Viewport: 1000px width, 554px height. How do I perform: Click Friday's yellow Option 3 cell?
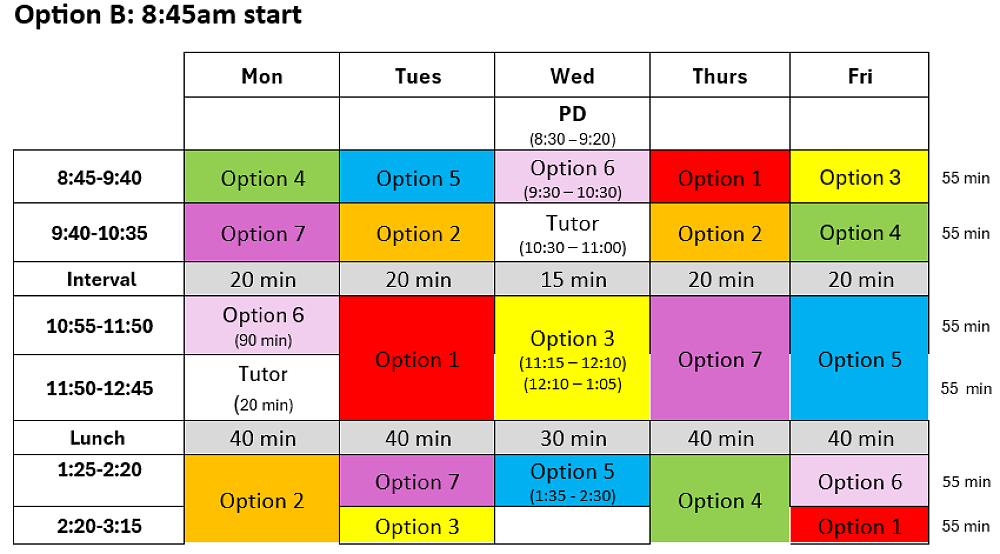pyautogui.click(x=859, y=178)
